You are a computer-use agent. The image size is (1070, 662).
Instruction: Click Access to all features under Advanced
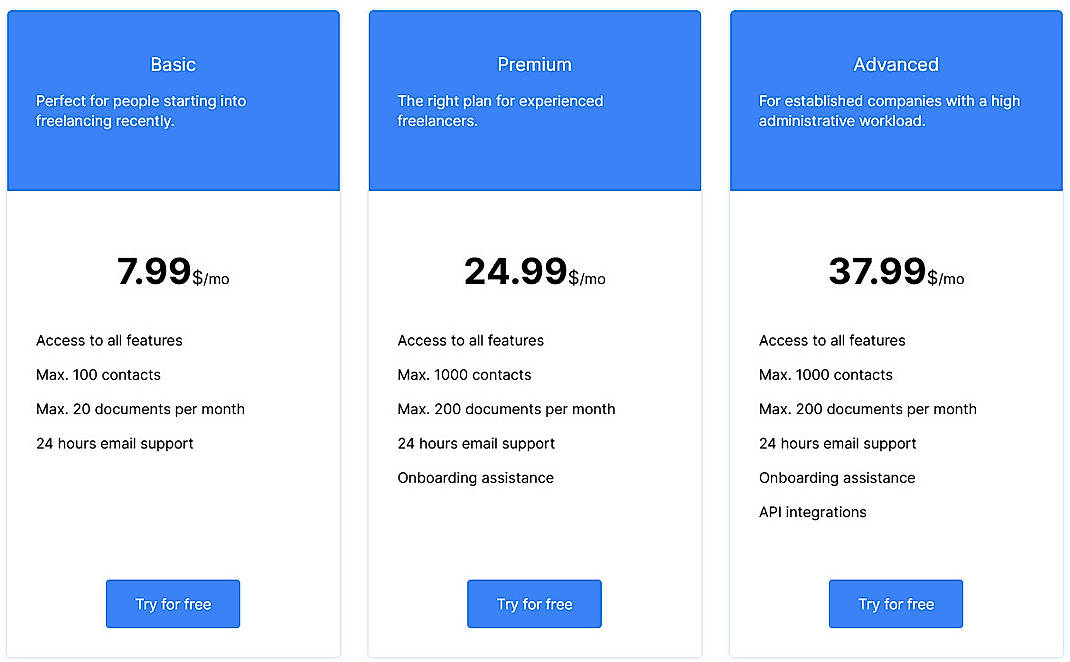coord(832,340)
